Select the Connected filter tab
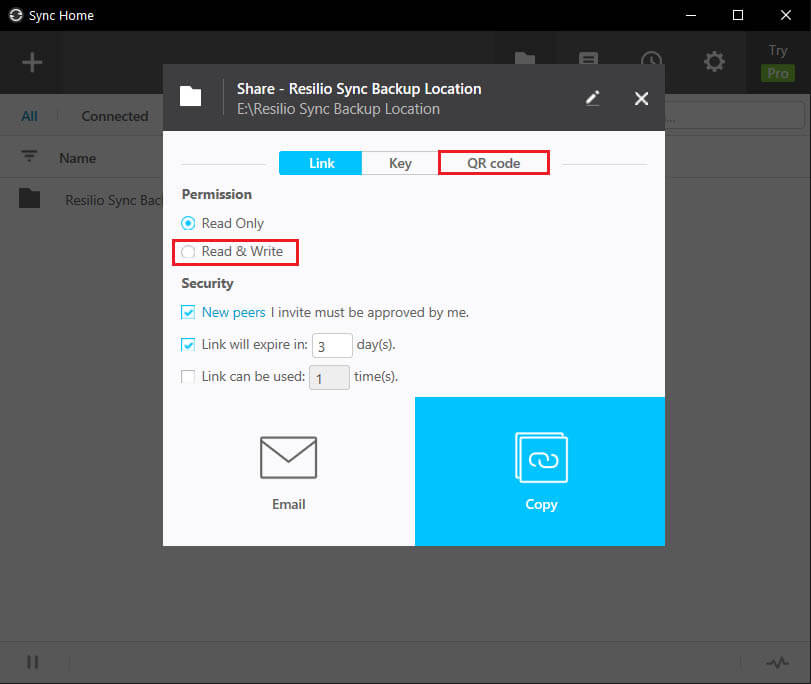 [x=115, y=116]
